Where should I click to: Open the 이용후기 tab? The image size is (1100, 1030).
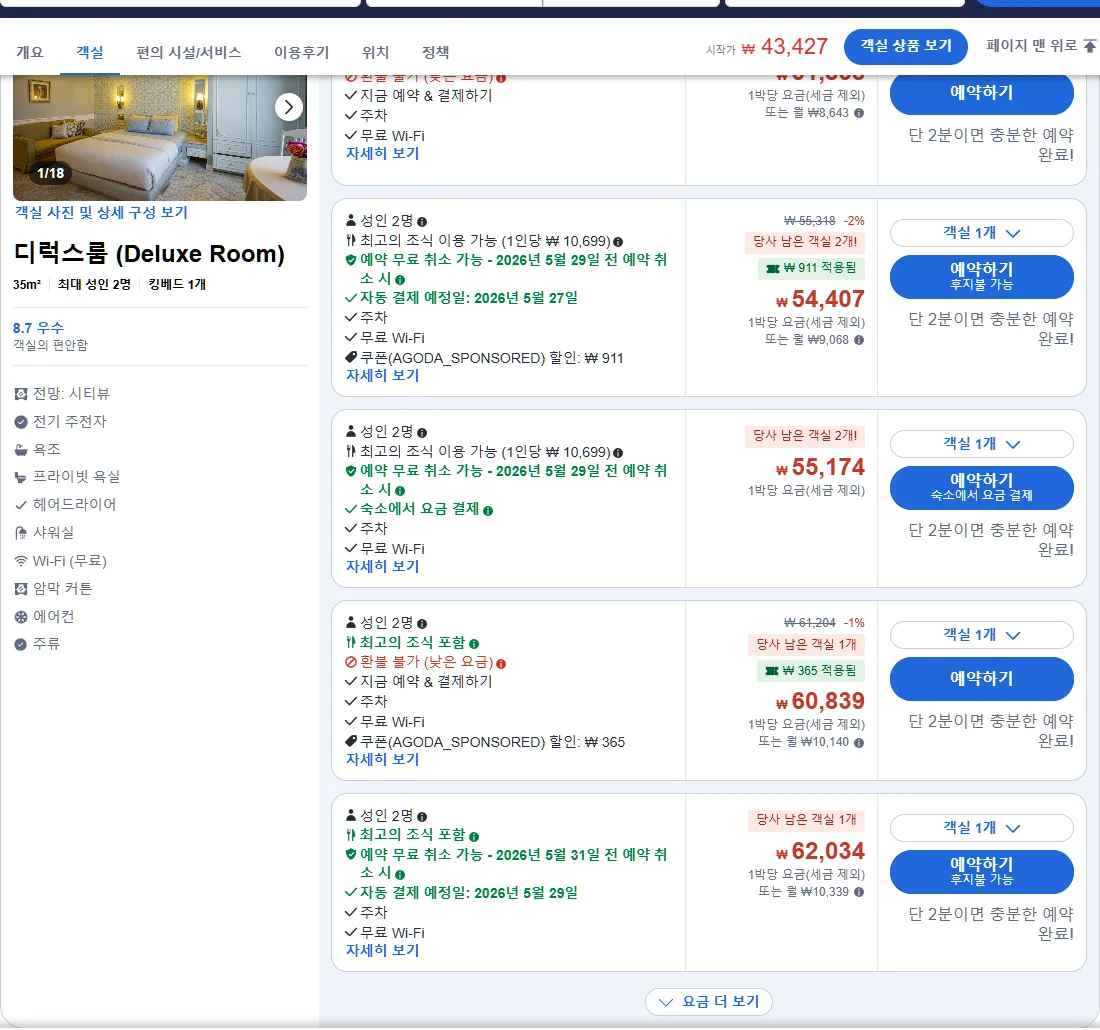302,52
